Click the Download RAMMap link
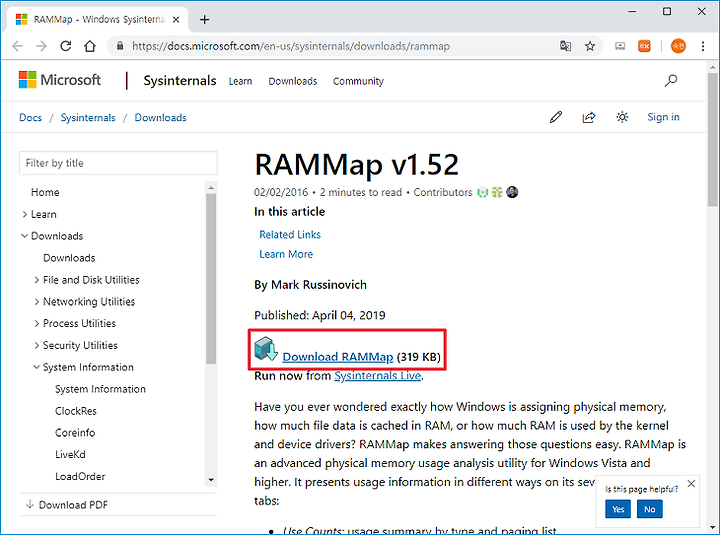This screenshot has height=535, width=720. pyautogui.click(x=338, y=357)
